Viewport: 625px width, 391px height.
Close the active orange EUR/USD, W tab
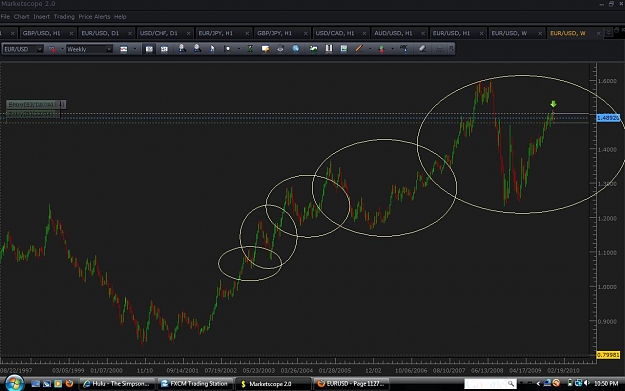coord(599,33)
